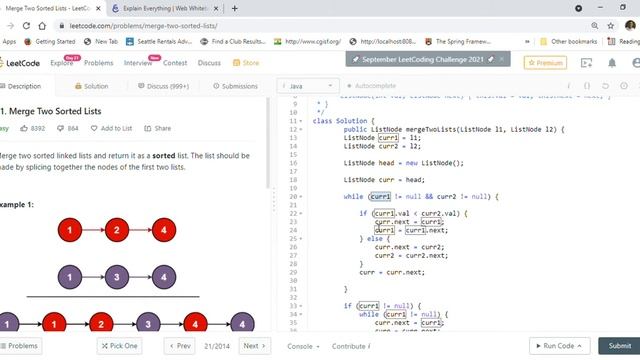The image size is (640, 360).
Task: Open Contest in the top navigation
Action: pos(175,63)
